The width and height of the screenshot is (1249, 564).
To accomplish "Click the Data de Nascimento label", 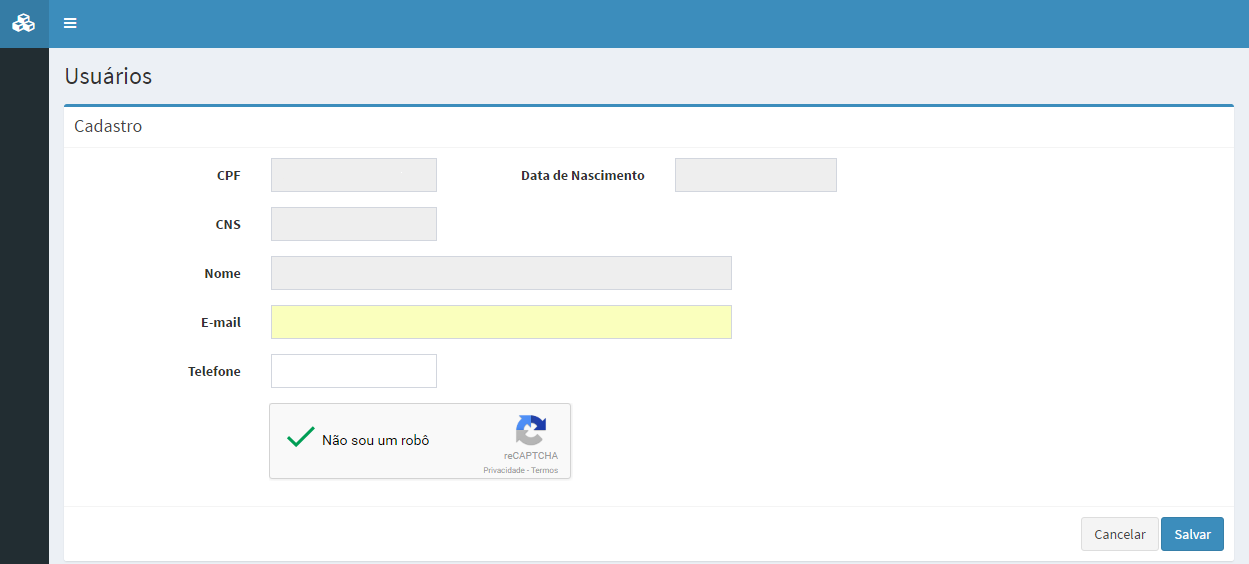I will point(582,176).
